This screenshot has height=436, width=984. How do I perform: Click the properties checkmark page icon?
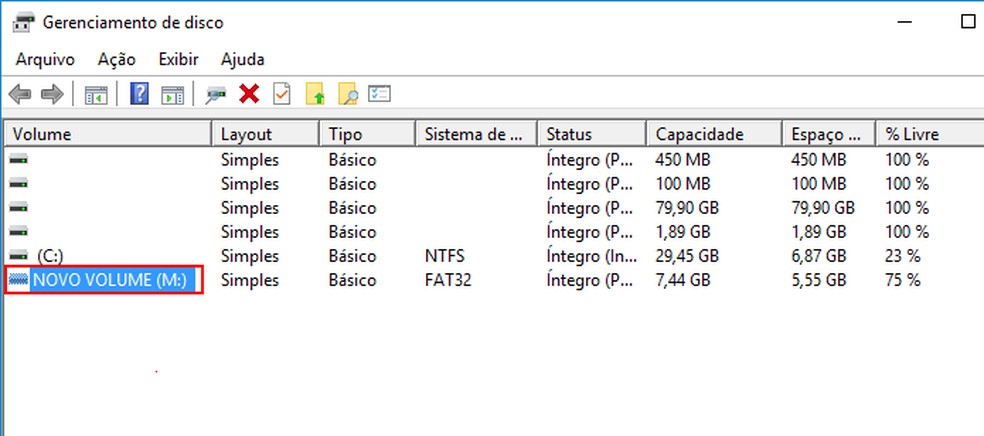tap(282, 94)
